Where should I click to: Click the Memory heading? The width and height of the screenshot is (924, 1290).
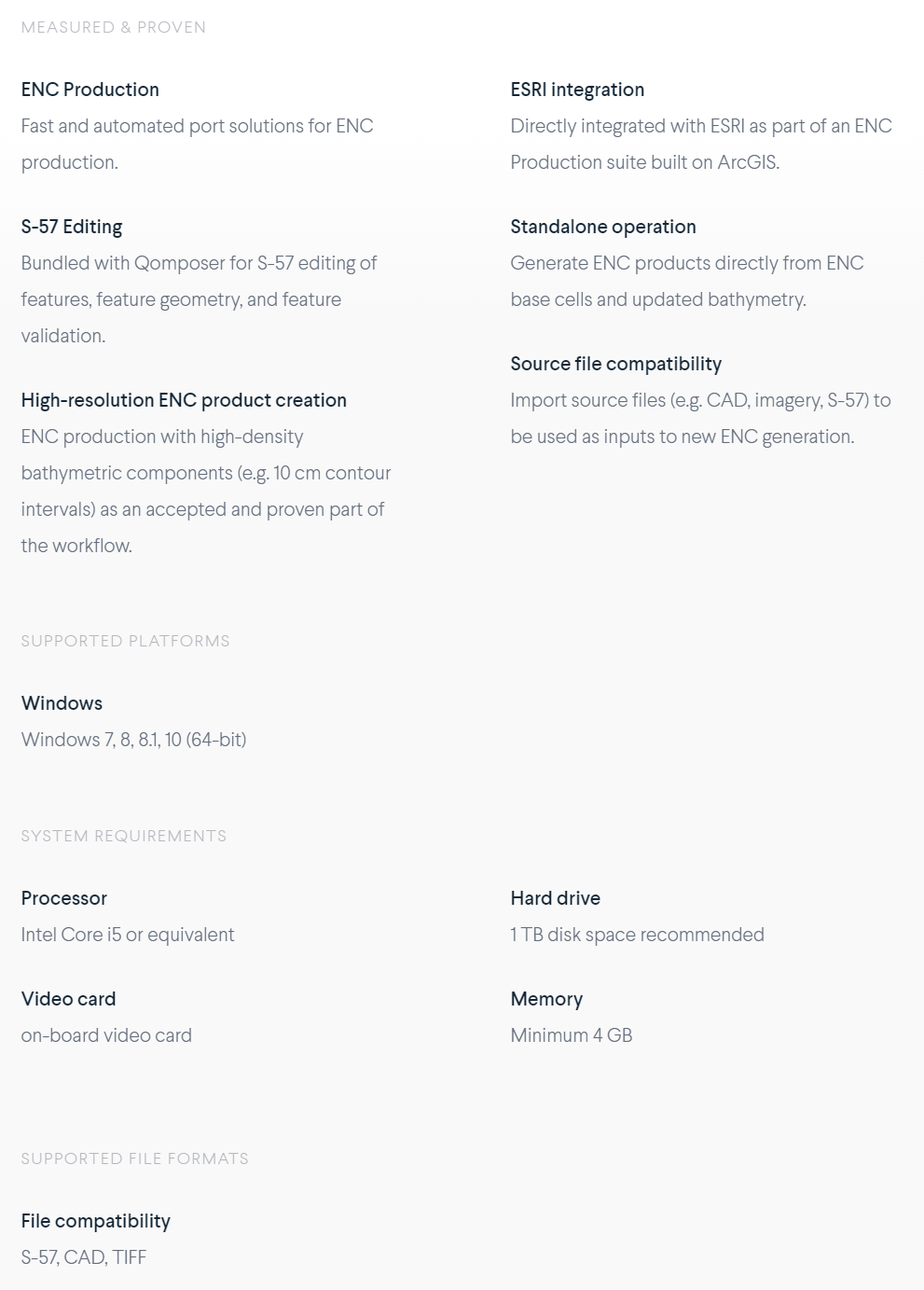(546, 999)
